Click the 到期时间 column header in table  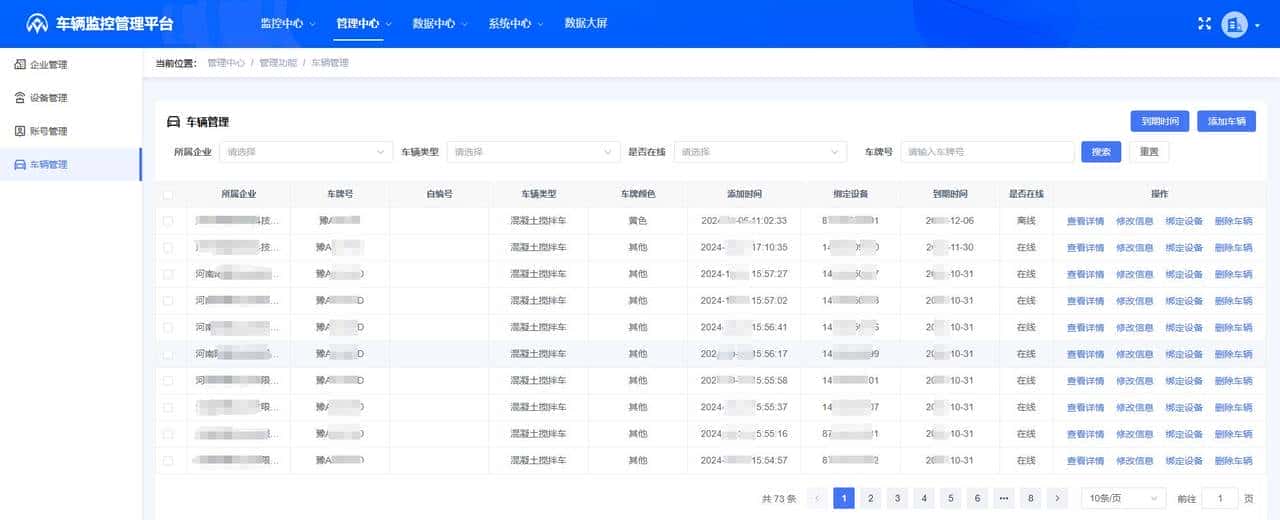[948, 194]
